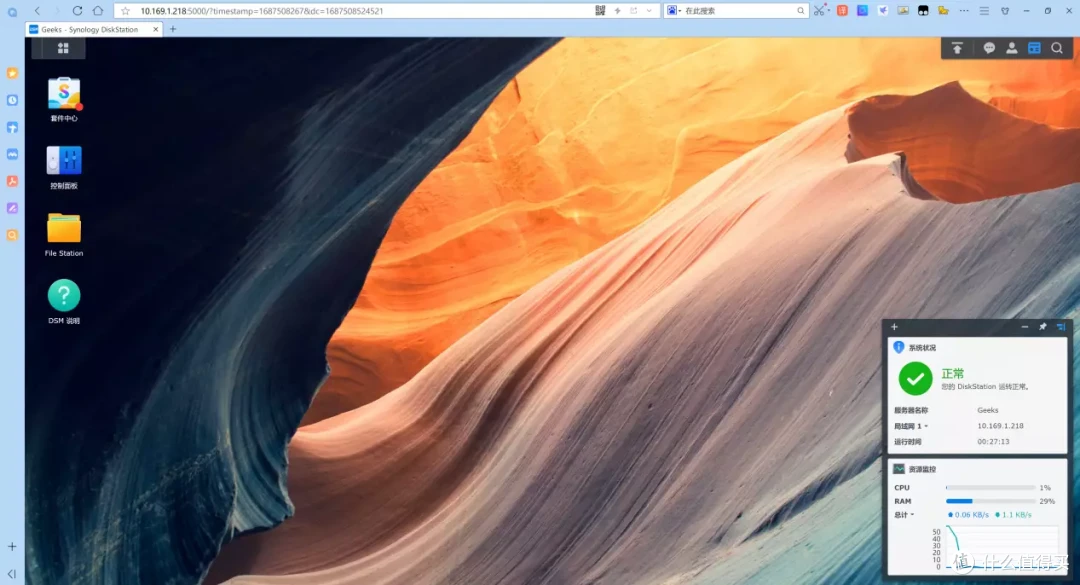Click the uptime 00:27:13 value

(x=993, y=442)
